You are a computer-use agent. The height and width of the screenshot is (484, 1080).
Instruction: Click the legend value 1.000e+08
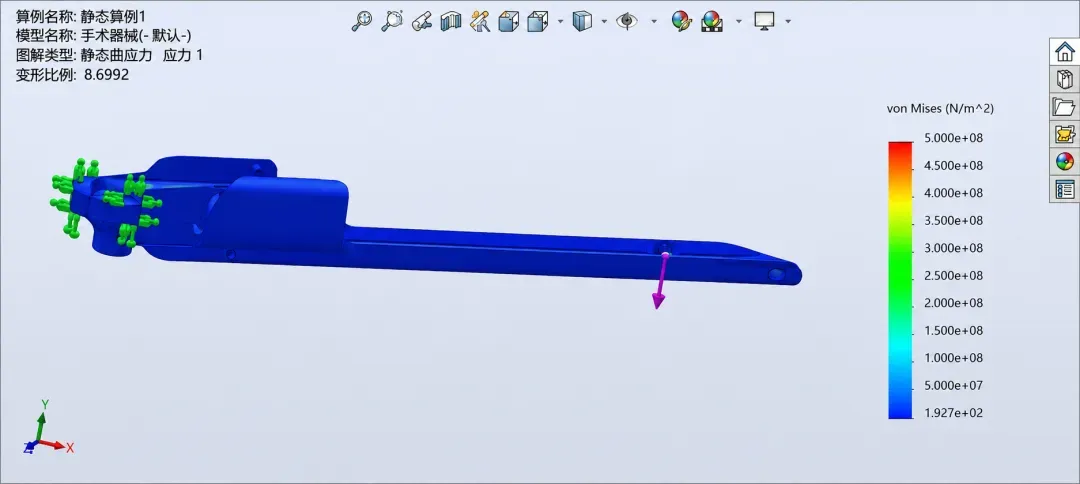point(953,358)
